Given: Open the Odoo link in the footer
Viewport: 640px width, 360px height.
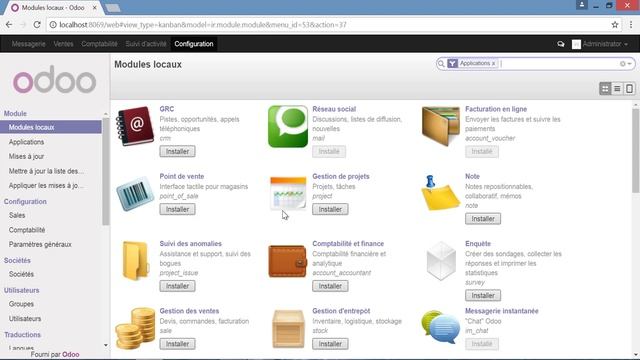Looking at the screenshot, I should [71, 355].
